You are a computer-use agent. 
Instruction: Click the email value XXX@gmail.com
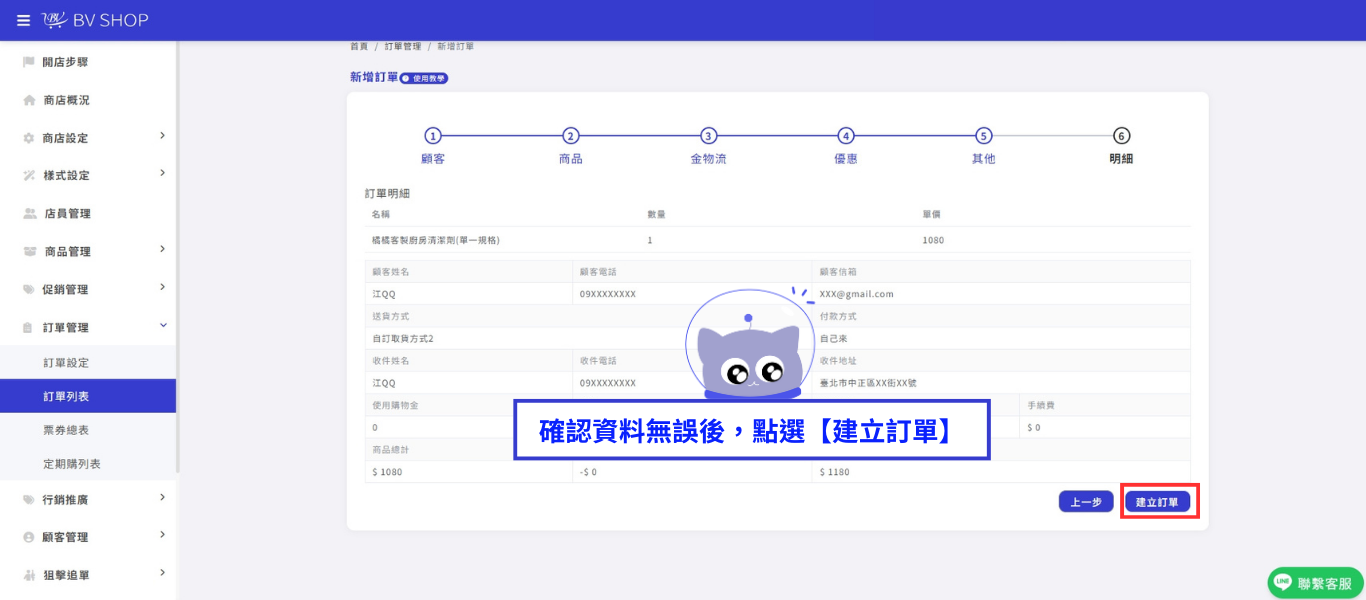tap(857, 294)
